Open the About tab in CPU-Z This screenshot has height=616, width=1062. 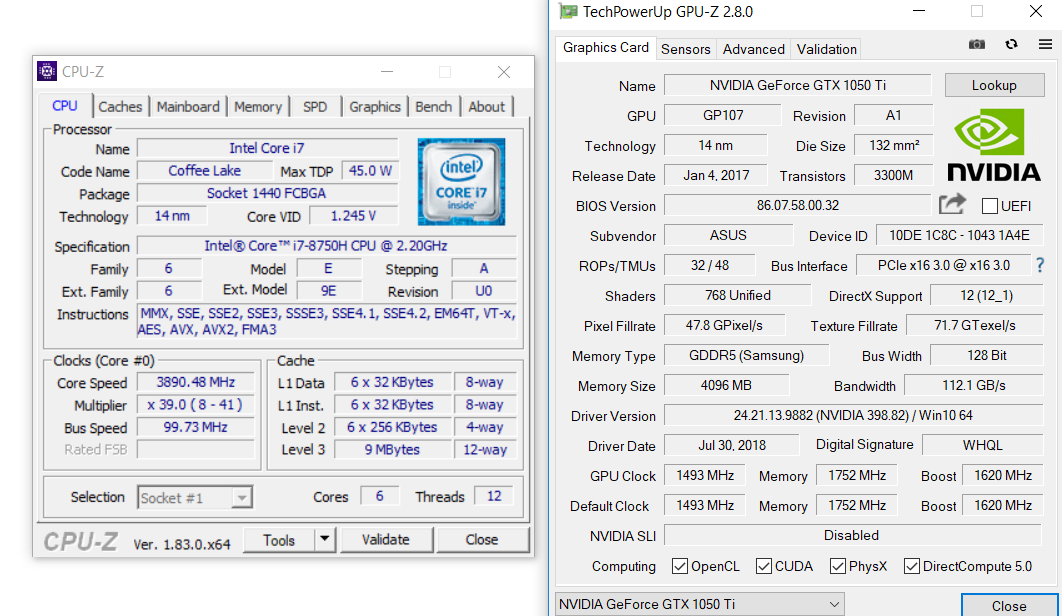486,106
